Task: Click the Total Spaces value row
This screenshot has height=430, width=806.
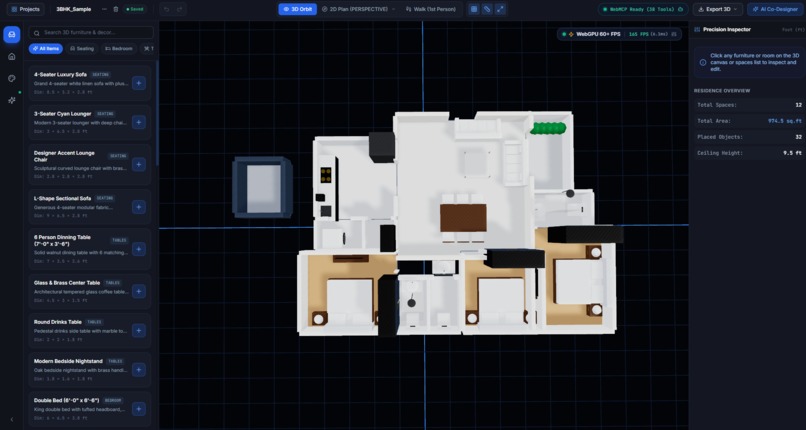Action: point(747,105)
